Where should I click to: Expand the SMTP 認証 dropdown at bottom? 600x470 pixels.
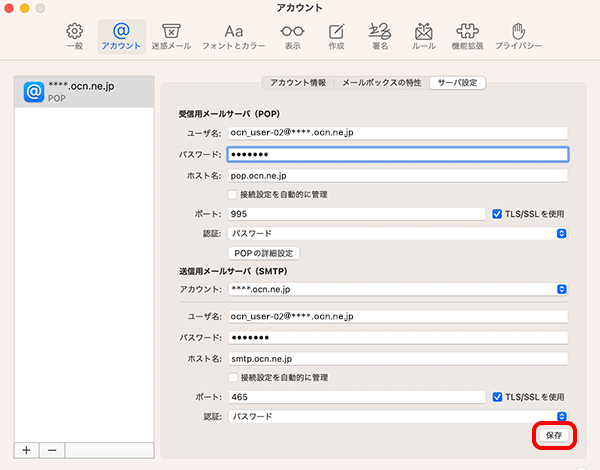tap(398, 416)
